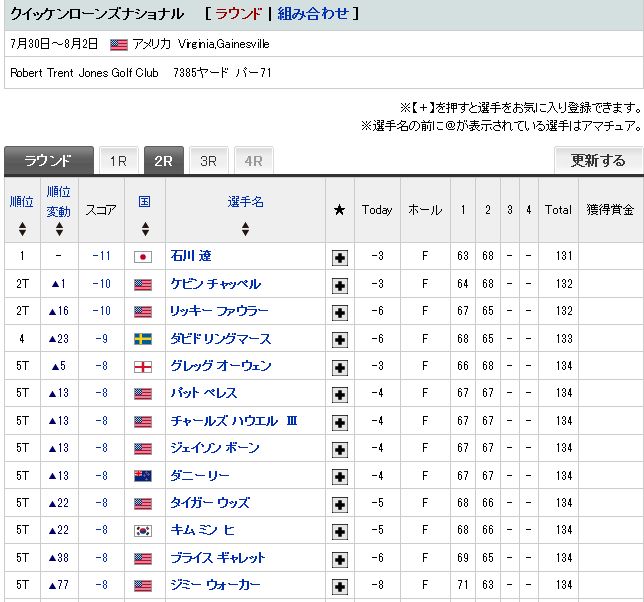
Task: Click Sweden flag in リングマース row
Action: pyautogui.click(x=143, y=339)
